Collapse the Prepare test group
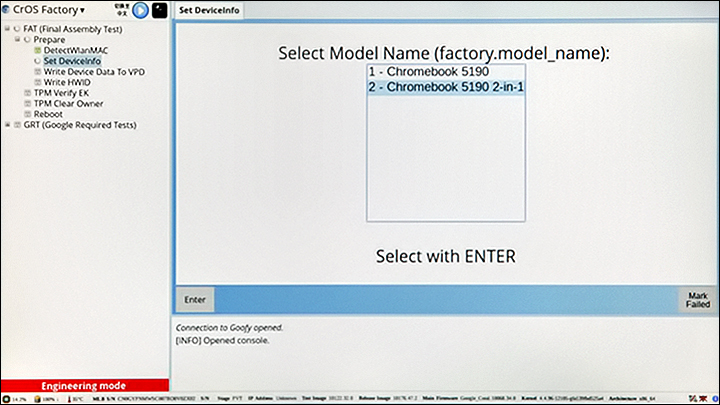 pyautogui.click(x=17, y=40)
